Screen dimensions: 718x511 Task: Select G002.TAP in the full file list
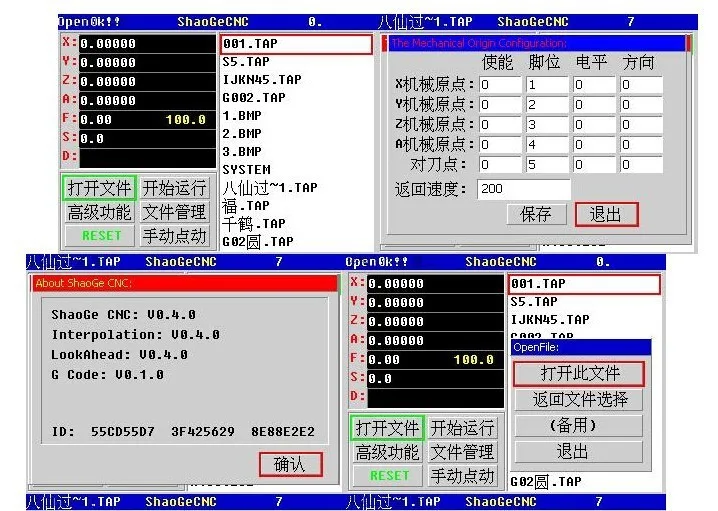[x=254, y=98]
